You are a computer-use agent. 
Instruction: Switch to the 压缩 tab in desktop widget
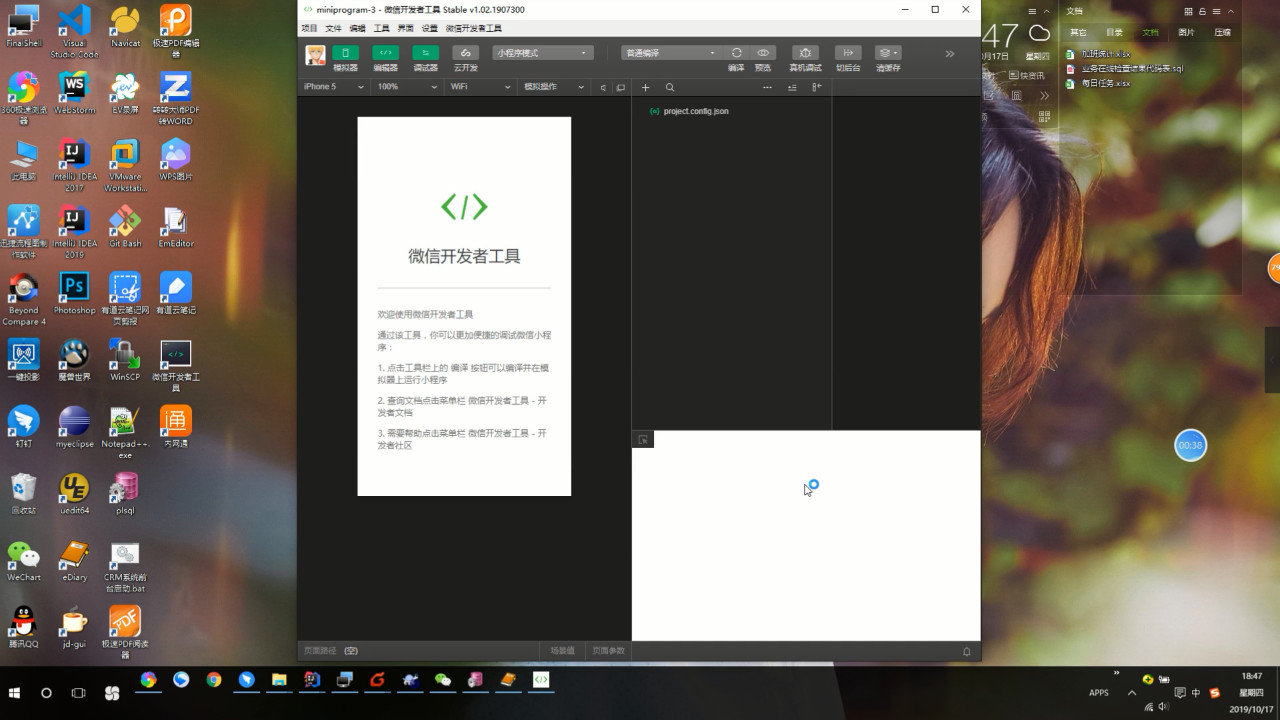pos(1222,32)
